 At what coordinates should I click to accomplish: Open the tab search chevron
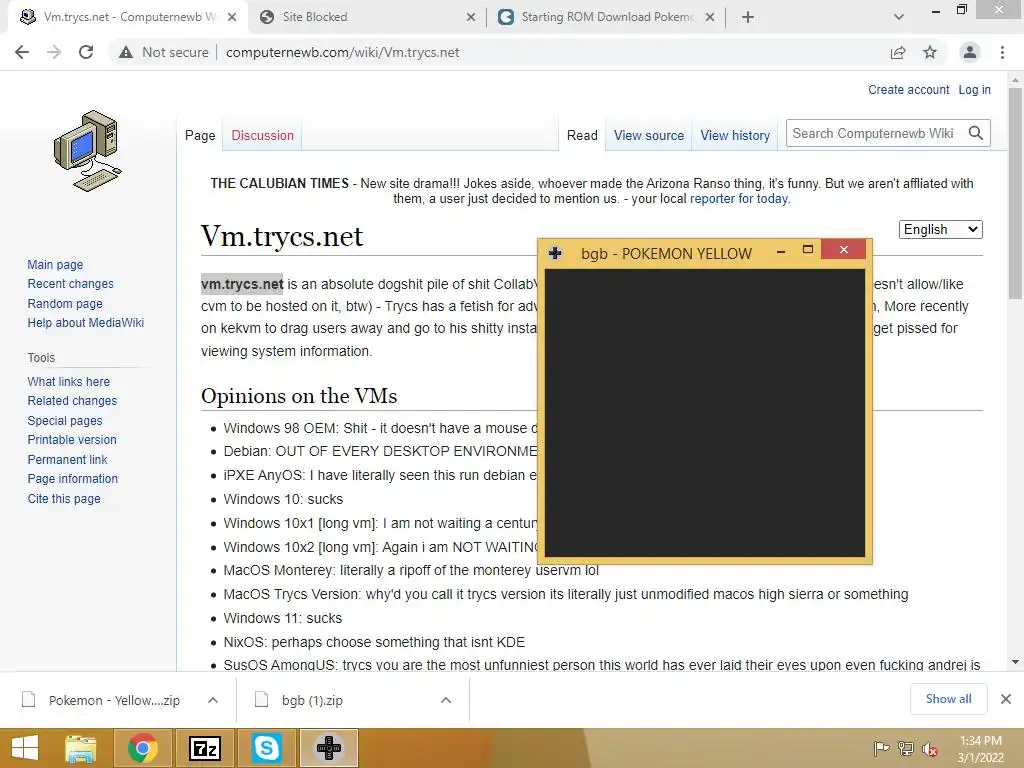[899, 17]
